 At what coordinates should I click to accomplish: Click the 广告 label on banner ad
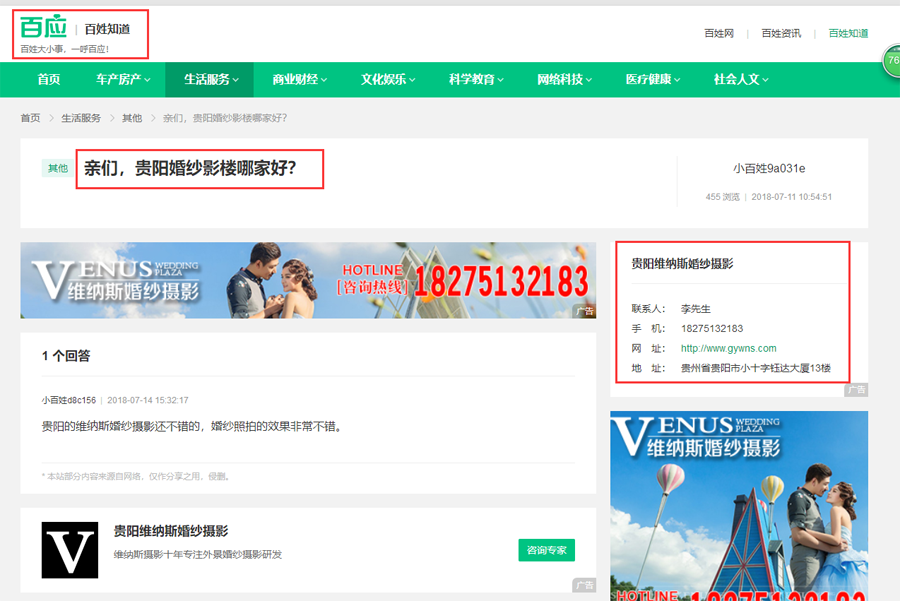(x=585, y=312)
